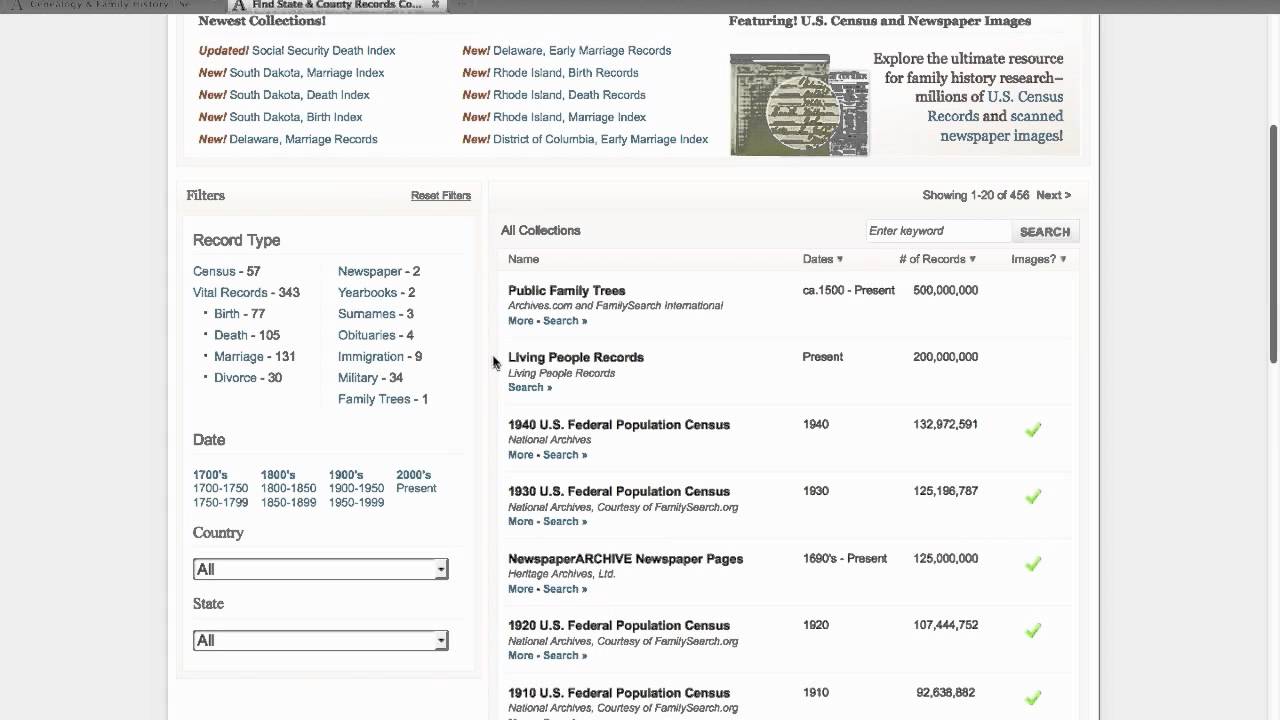
Task: Open Delaware, Marriage Records collection
Action: [x=303, y=140]
